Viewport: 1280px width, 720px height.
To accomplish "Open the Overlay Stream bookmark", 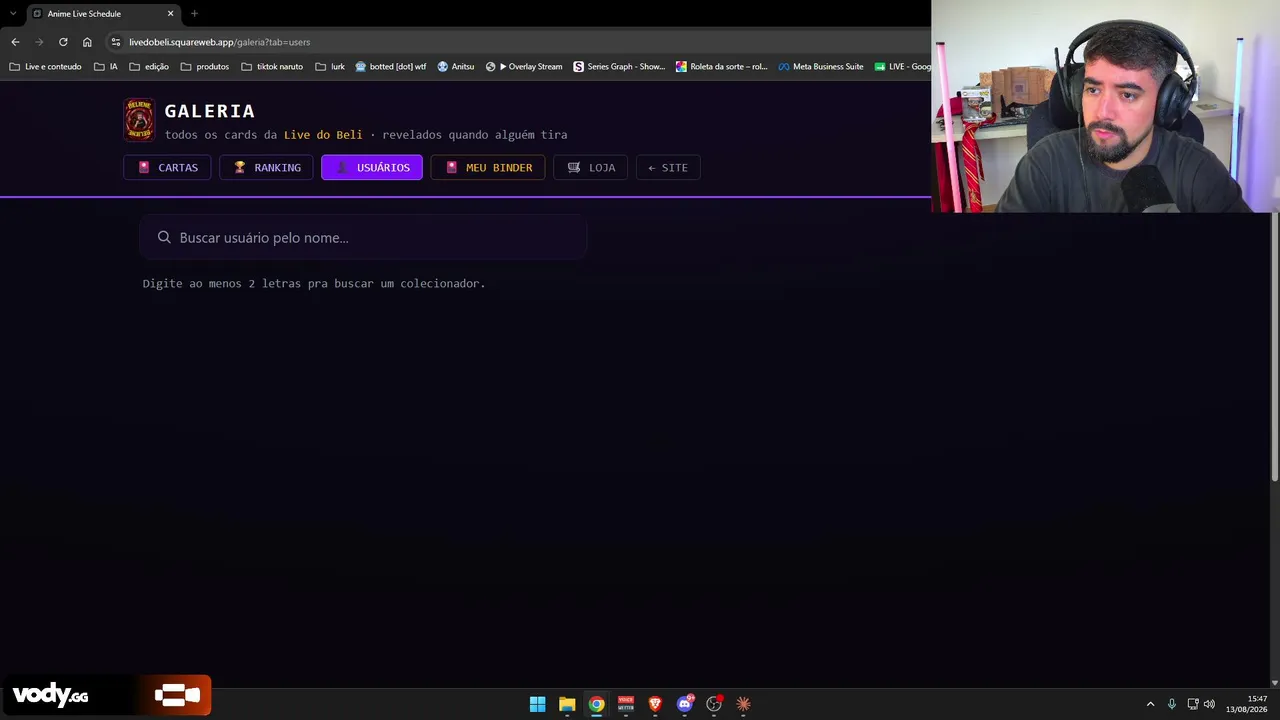I will [x=524, y=67].
